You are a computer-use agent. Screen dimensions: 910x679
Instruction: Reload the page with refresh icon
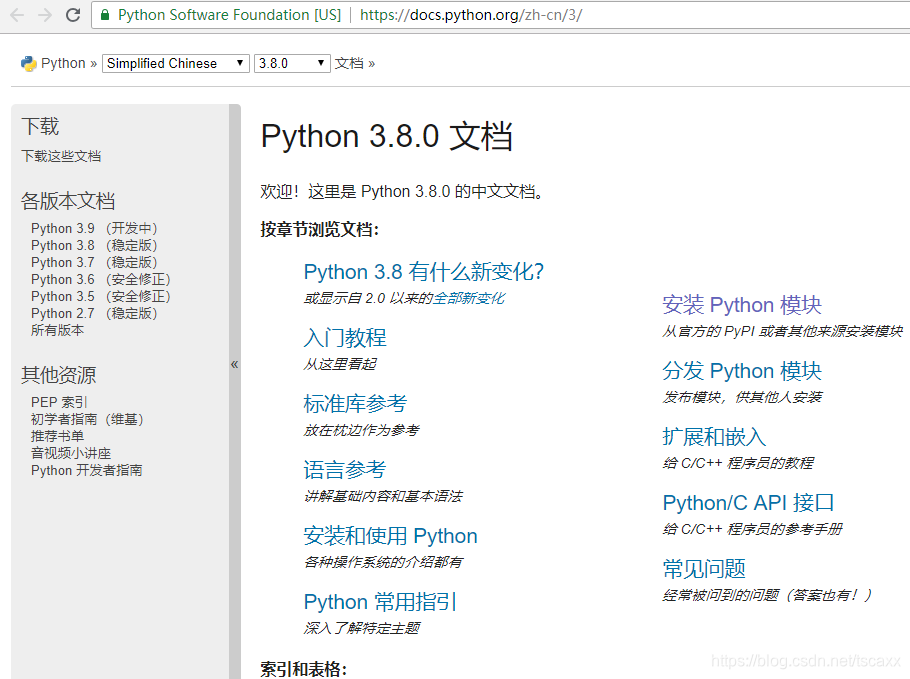tap(73, 15)
